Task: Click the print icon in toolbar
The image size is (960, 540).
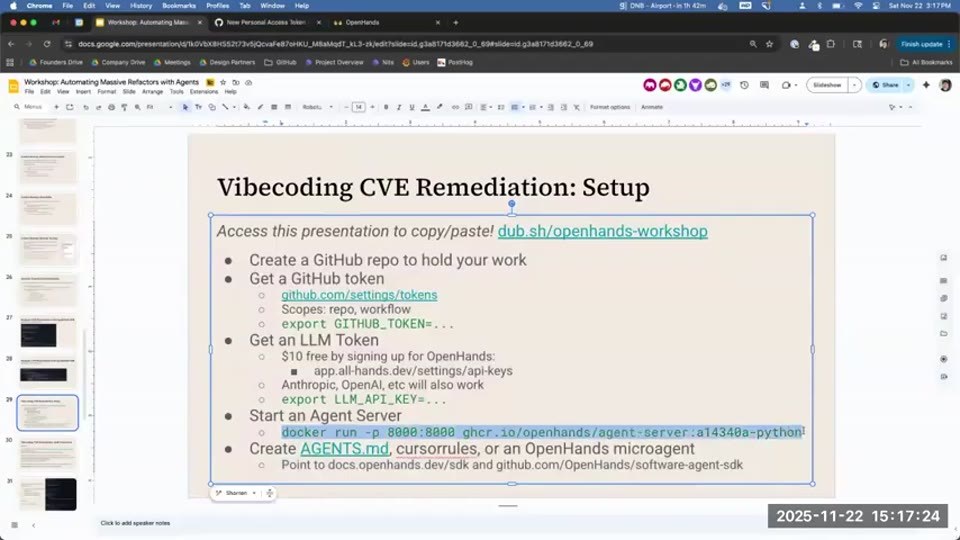Action: pyautogui.click(x=111, y=107)
